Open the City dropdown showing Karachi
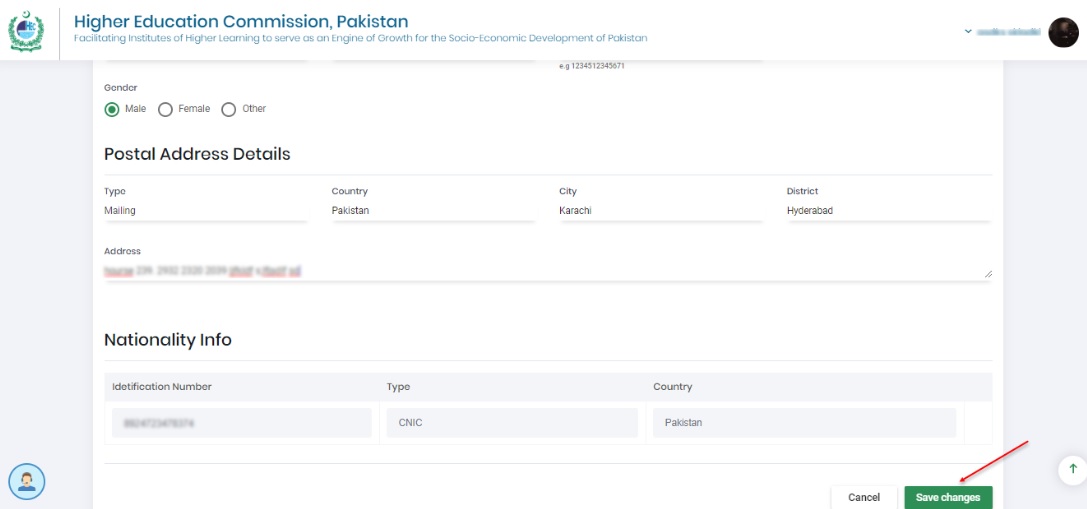Viewport: 1087px width, 509px height. pyautogui.click(x=660, y=211)
